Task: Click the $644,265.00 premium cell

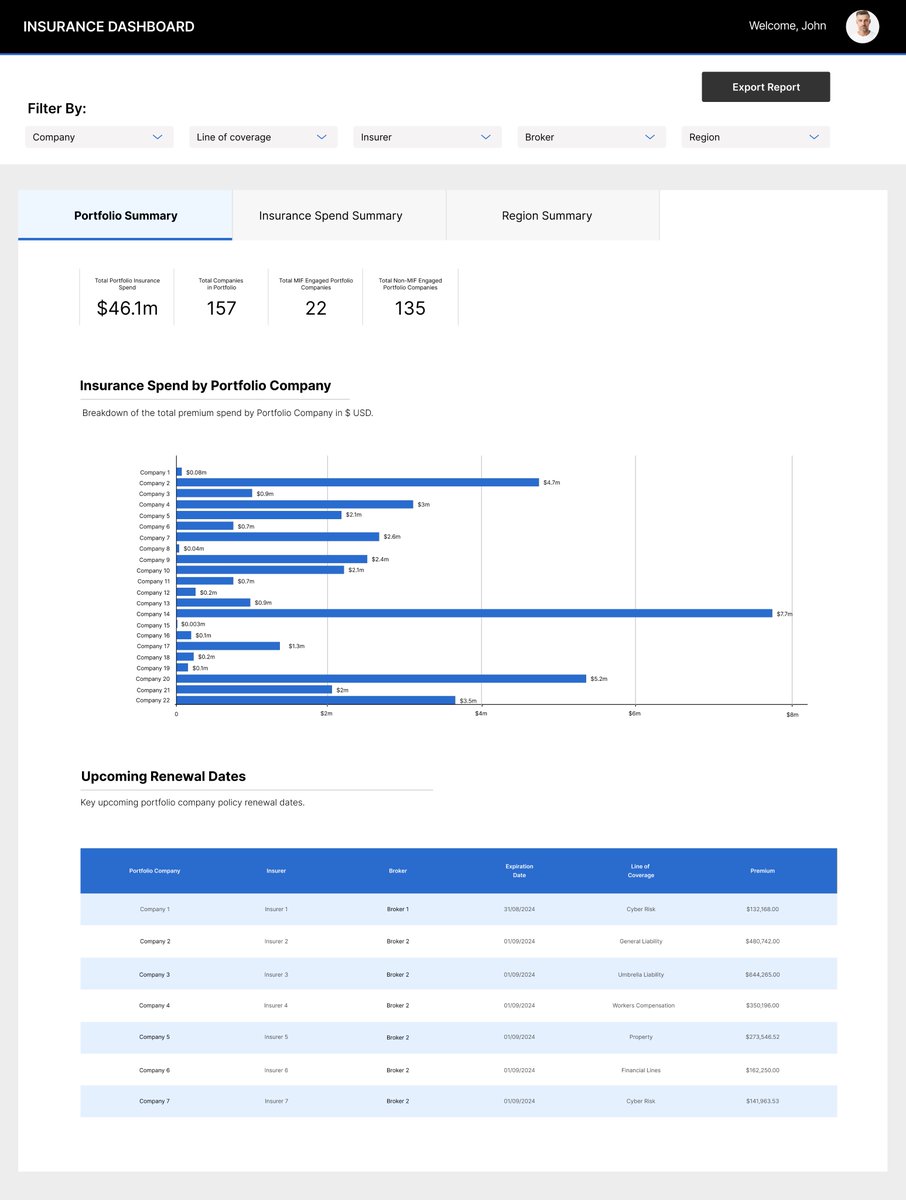Action: pyautogui.click(x=762, y=974)
